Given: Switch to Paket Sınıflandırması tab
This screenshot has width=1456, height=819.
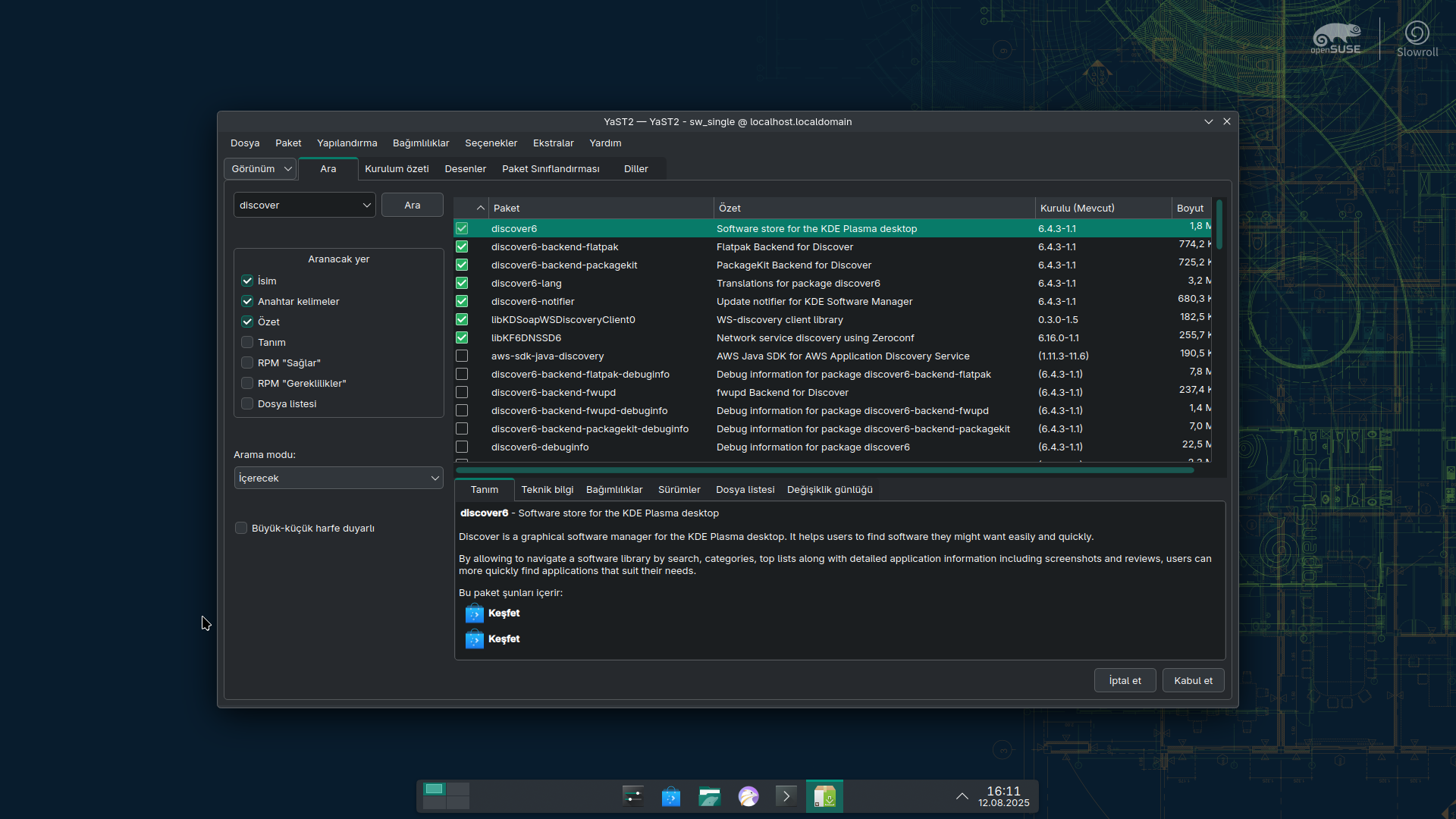Looking at the screenshot, I should click(551, 168).
